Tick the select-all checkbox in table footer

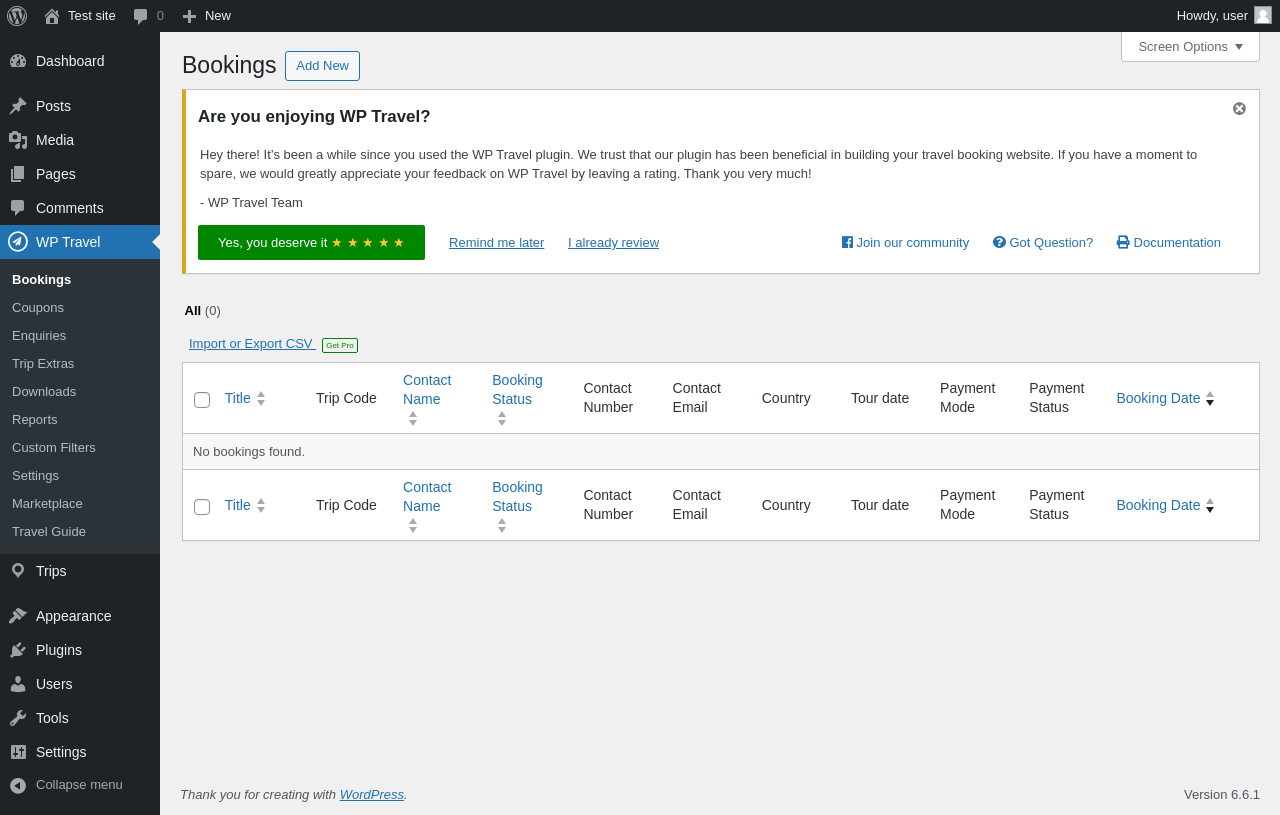pyautogui.click(x=202, y=507)
